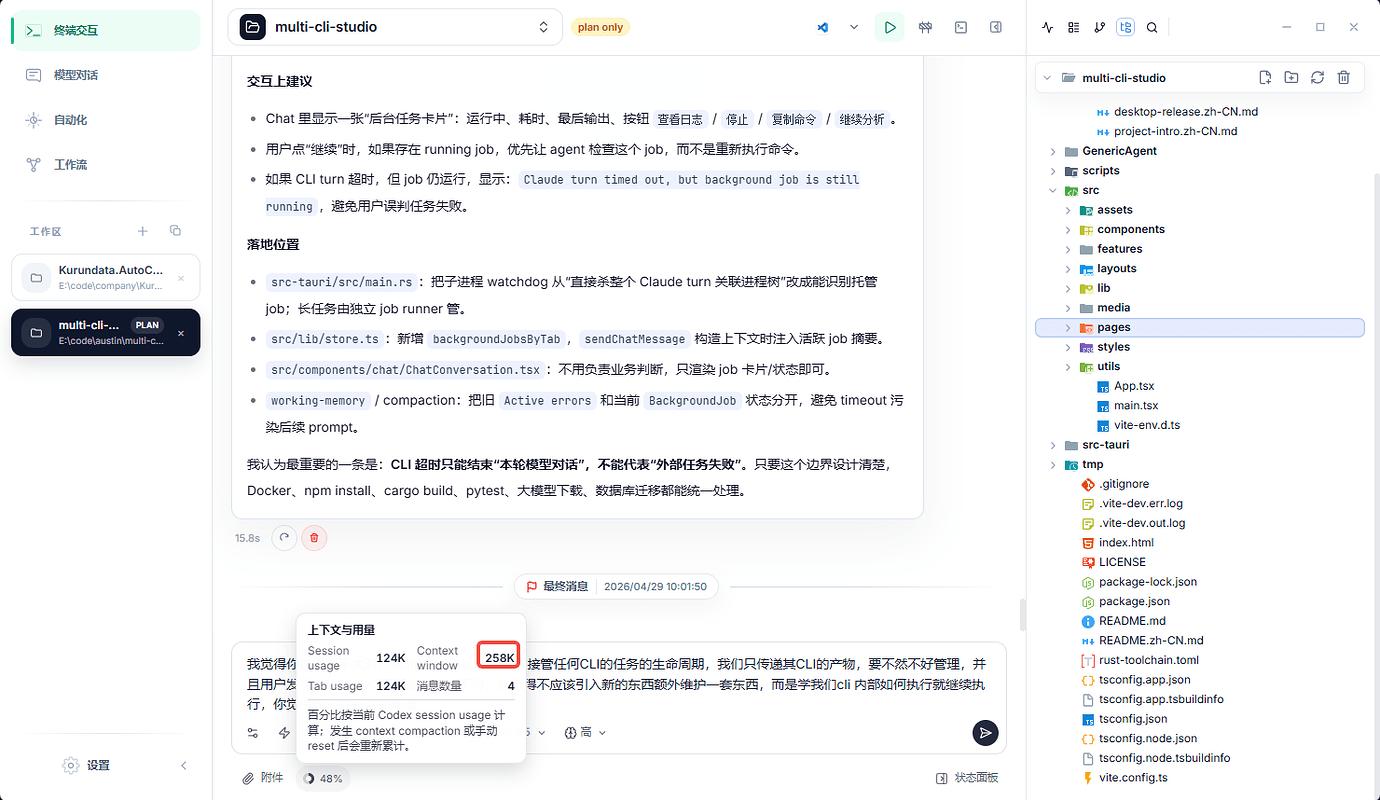Select the pages folder row
Screen dimensions: 1380x800
coord(1200,327)
